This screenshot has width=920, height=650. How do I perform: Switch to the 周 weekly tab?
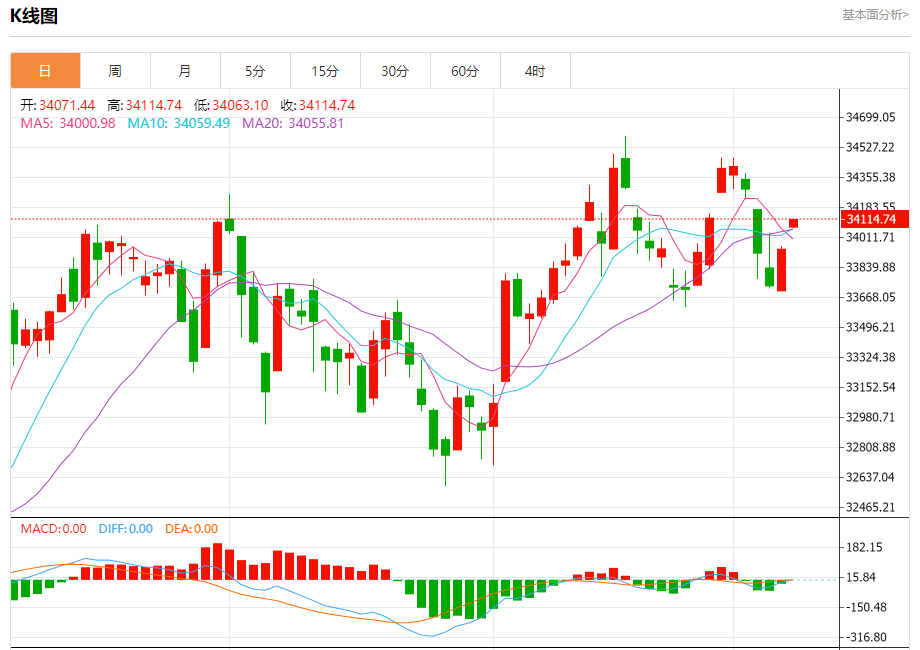click(x=115, y=71)
